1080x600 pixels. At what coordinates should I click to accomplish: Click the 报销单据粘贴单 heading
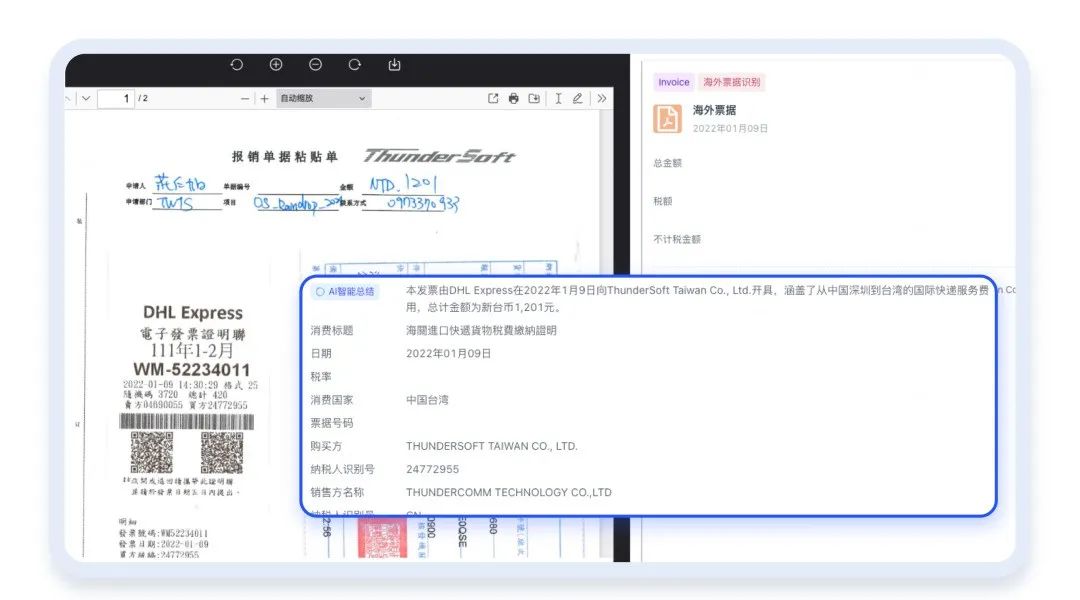pos(284,156)
